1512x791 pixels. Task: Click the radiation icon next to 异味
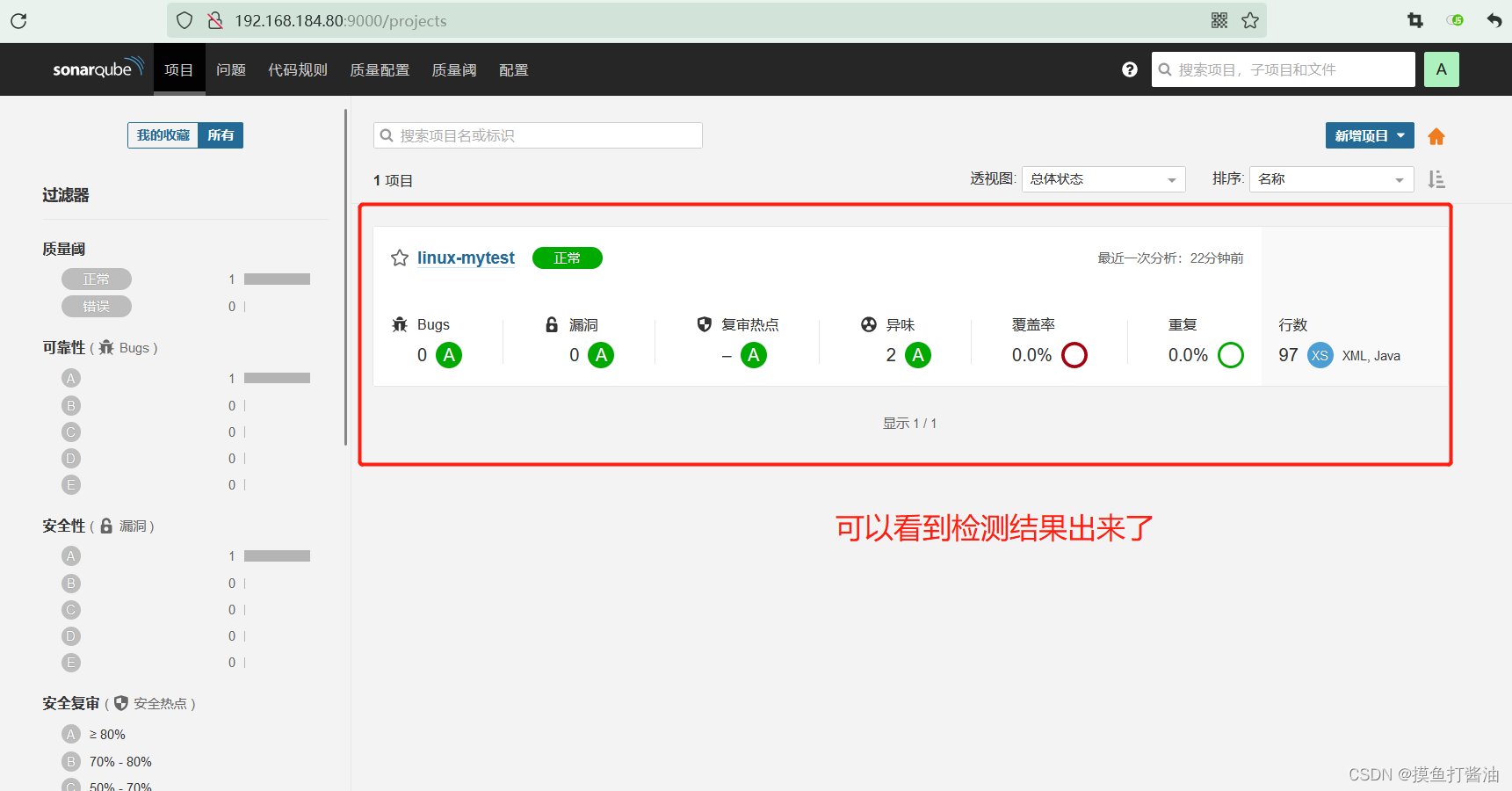point(869,324)
